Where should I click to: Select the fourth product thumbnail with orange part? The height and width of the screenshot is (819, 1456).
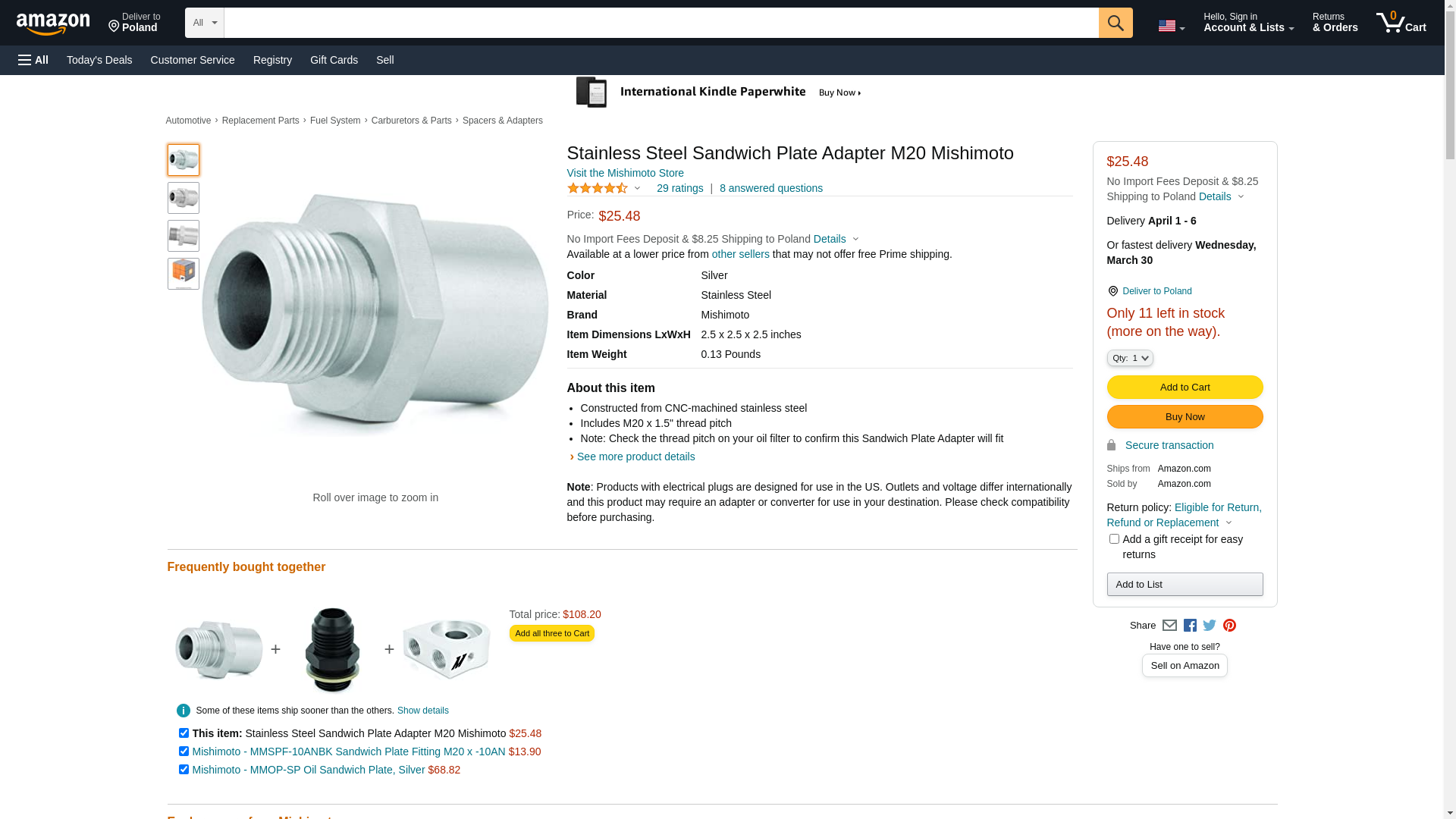click(184, 274)
